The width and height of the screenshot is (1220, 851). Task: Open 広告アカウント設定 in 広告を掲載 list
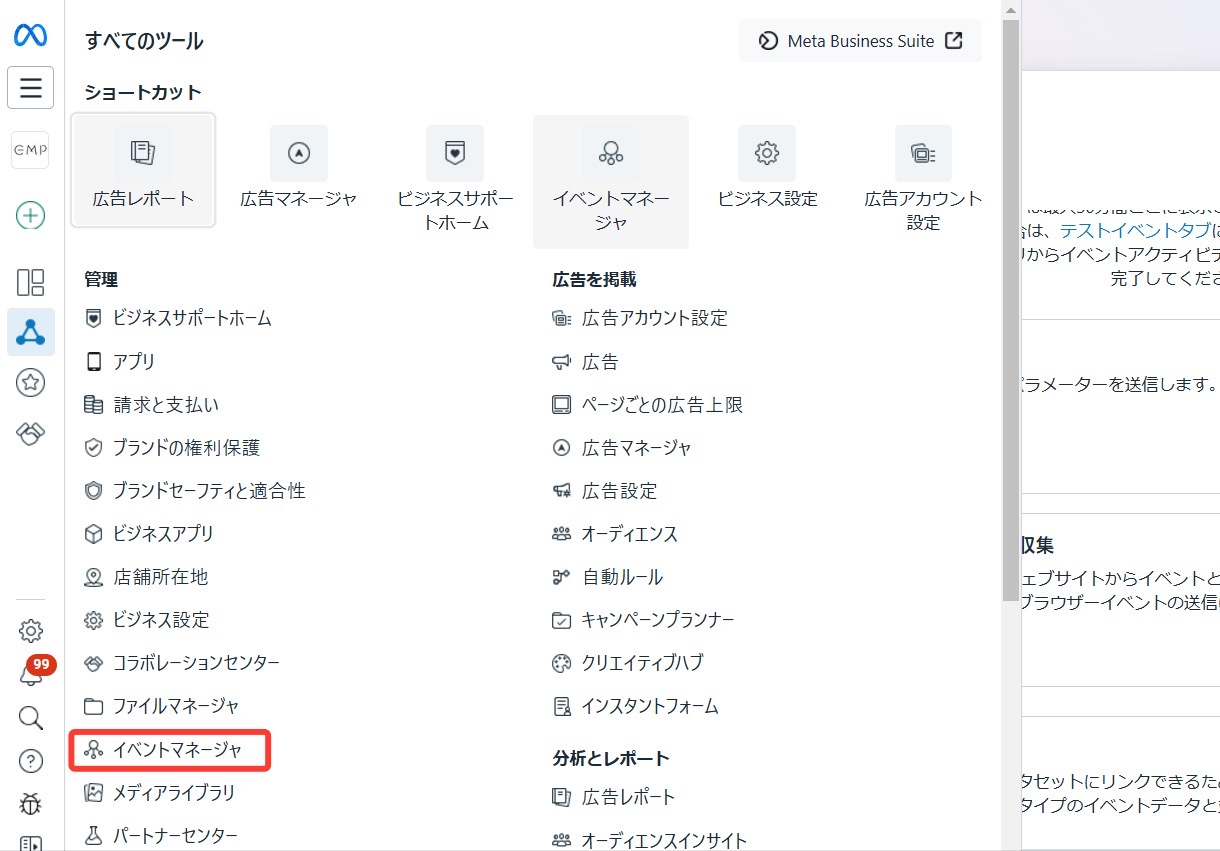click(640, 318)
